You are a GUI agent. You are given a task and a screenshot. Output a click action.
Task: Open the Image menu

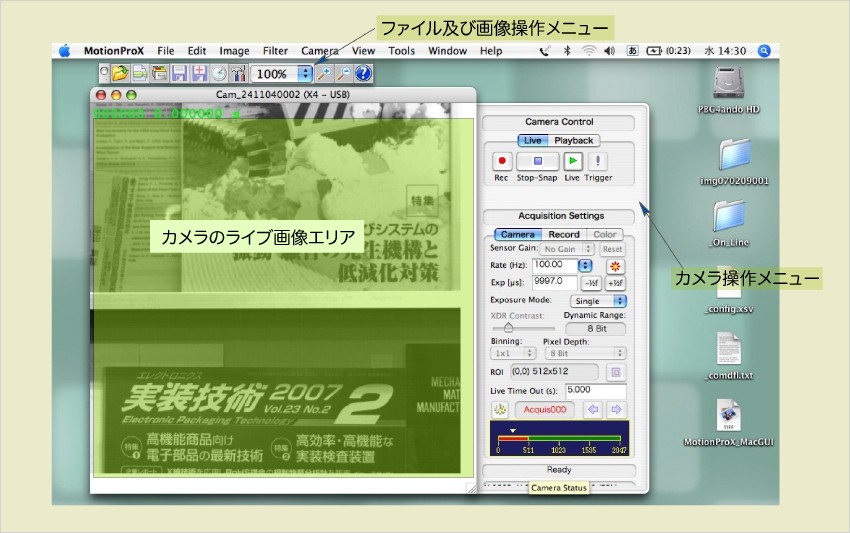click(x=234, y=51)
